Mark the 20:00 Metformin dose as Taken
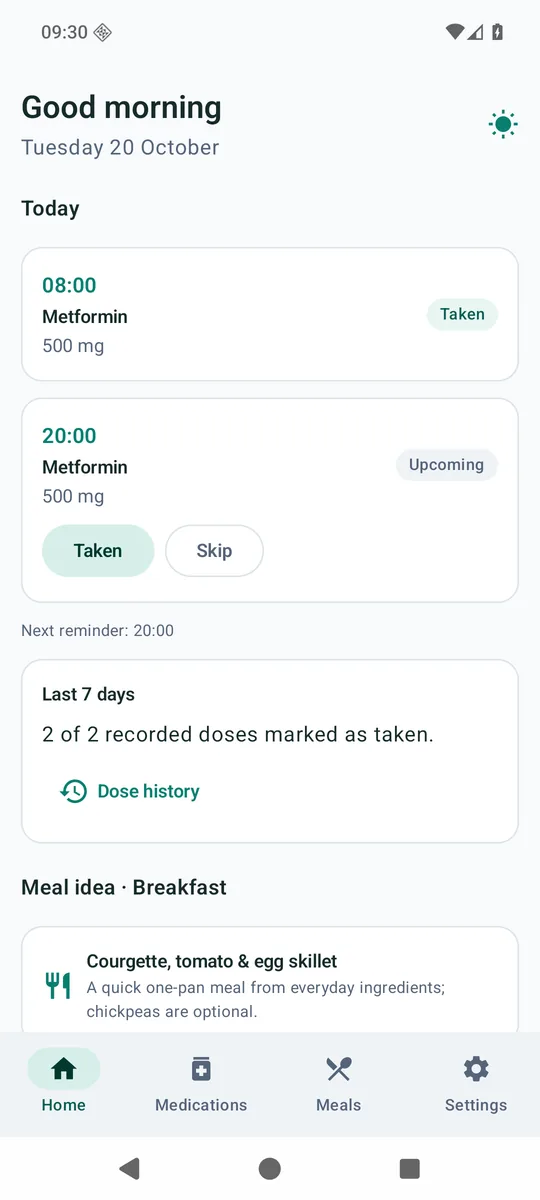Image resolution: width=540 pixels, height=1200 pixels. [x=98, y=551]
